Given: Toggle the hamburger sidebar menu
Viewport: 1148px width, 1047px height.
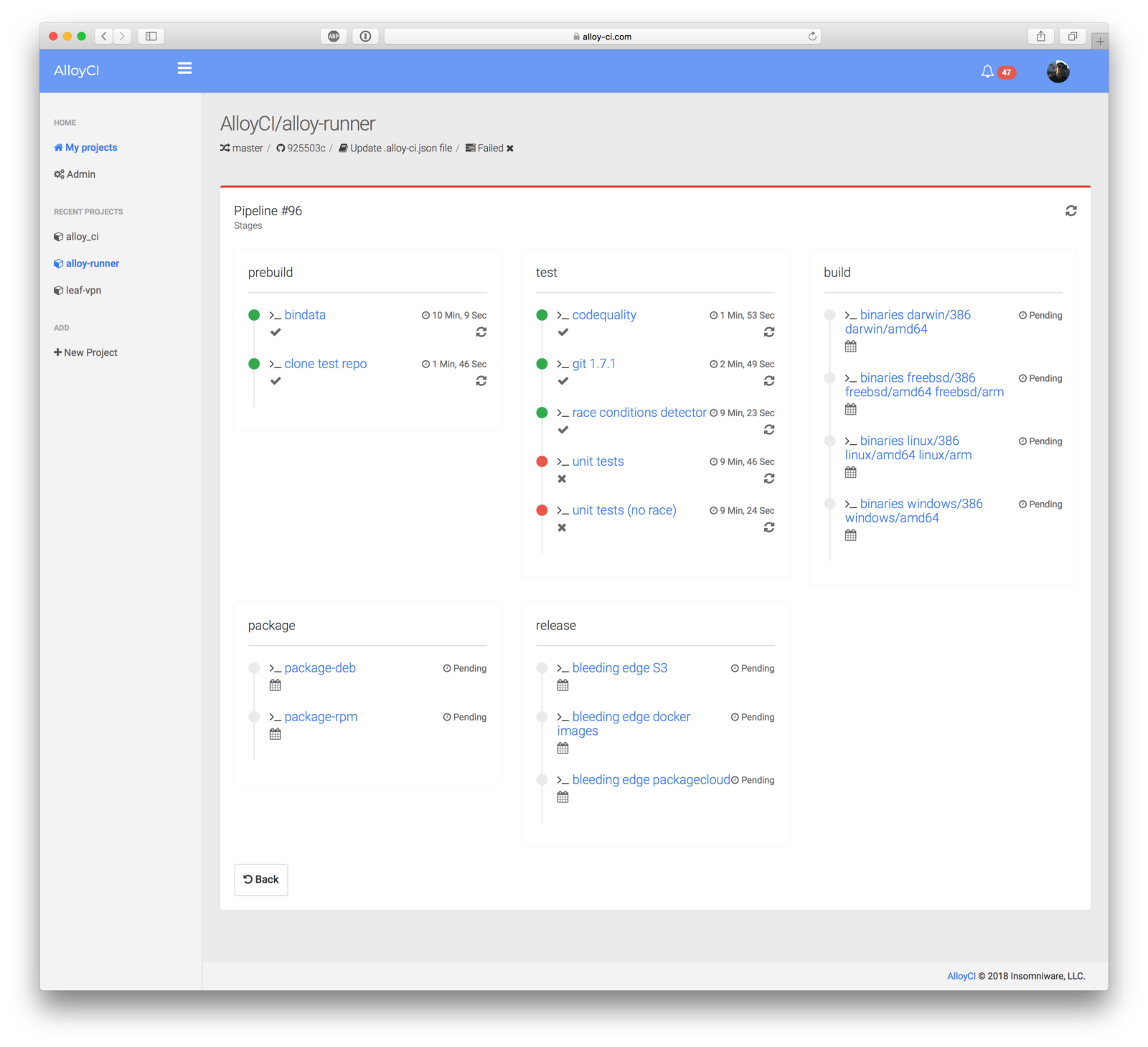Looking at the screenshot, I should pyautogui.click(x=184, y=68).
